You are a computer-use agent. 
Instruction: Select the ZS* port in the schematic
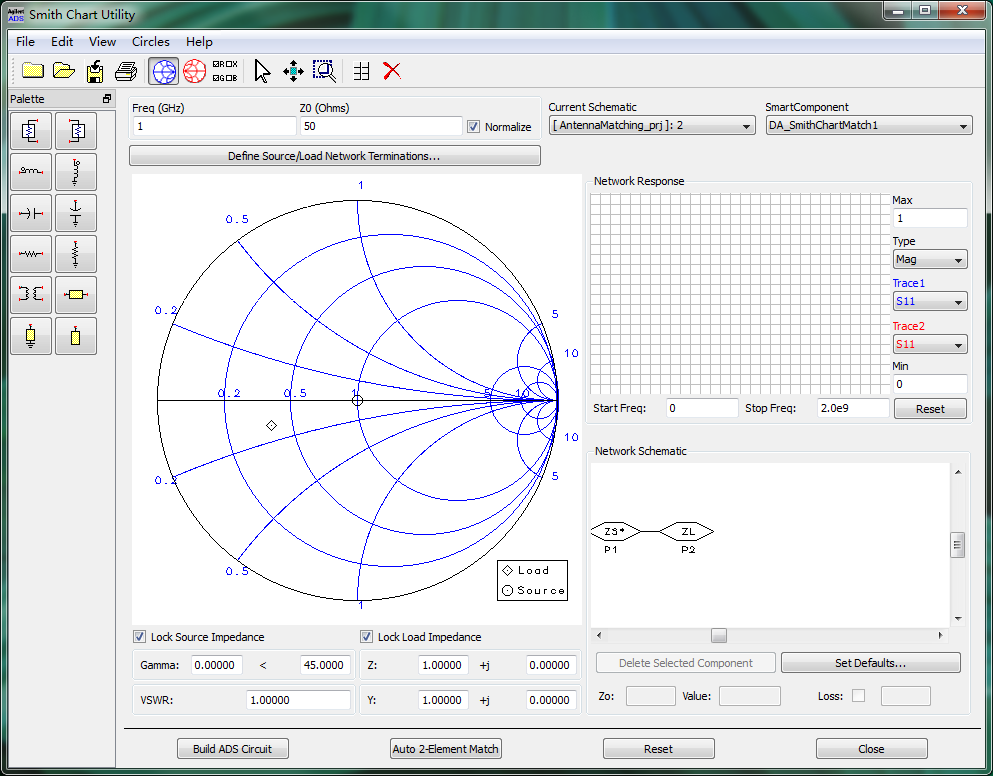tap(614, 531)
